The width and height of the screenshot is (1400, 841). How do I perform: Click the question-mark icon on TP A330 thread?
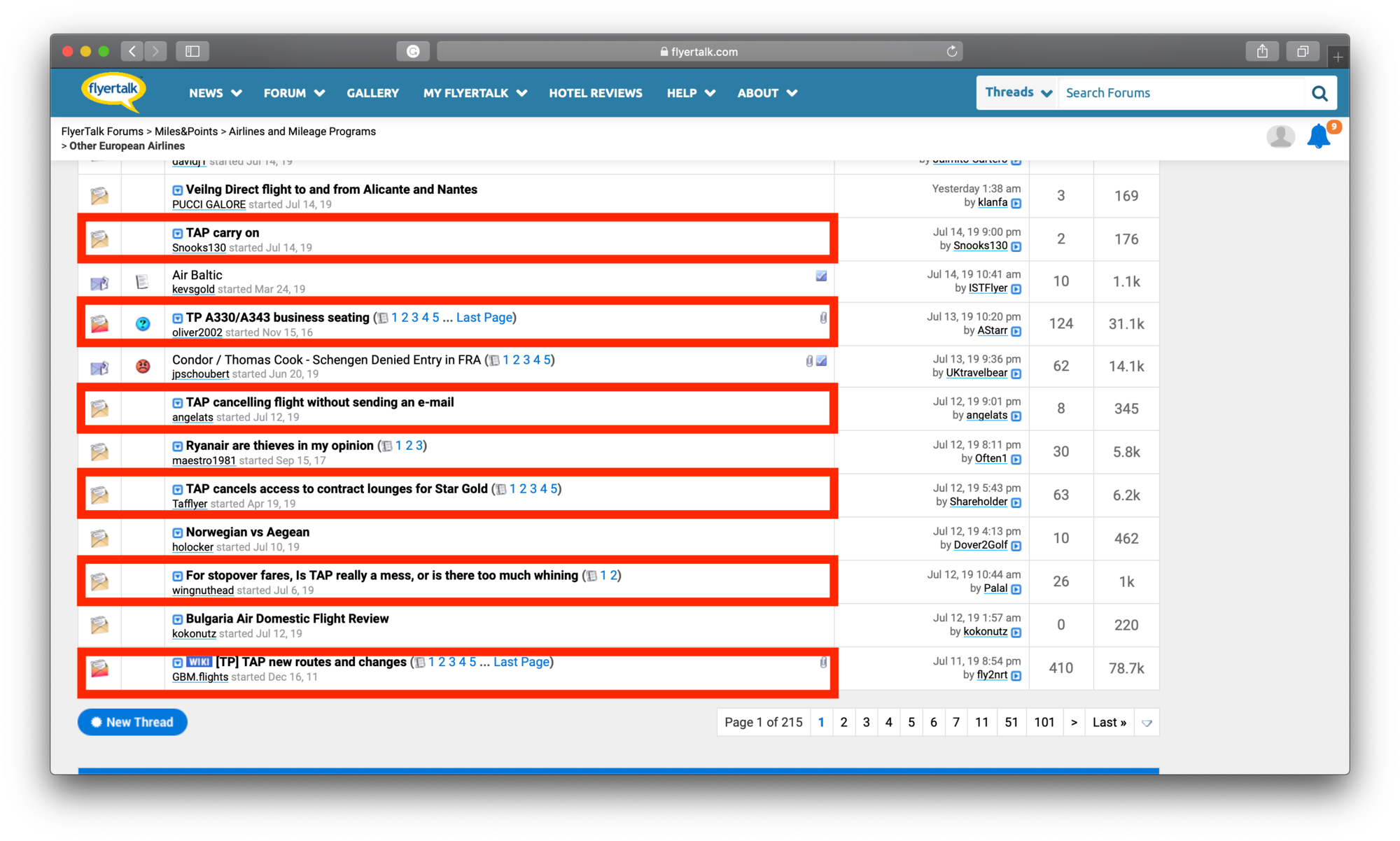point(143,324)
